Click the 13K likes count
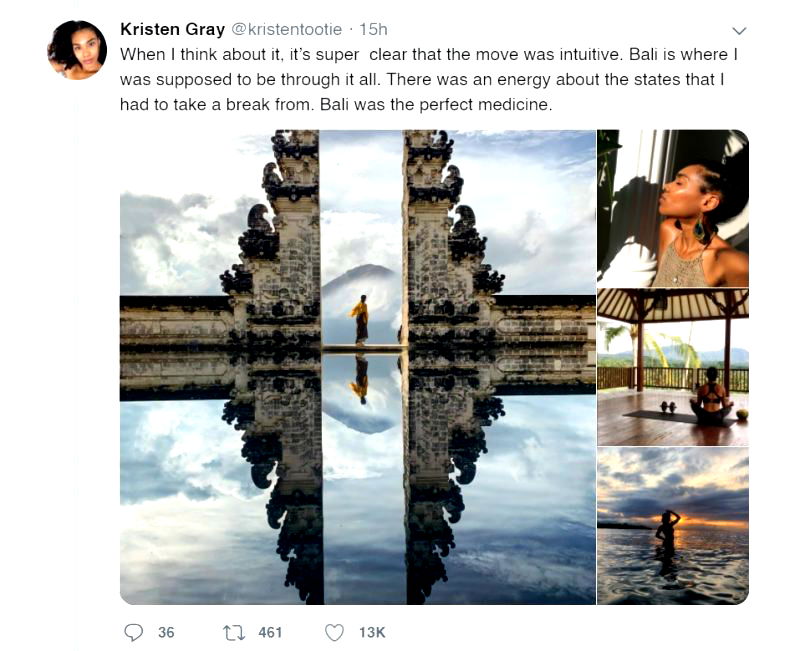Image resolution: width=800 pixels, height=651 pixels. click(372, 632)
